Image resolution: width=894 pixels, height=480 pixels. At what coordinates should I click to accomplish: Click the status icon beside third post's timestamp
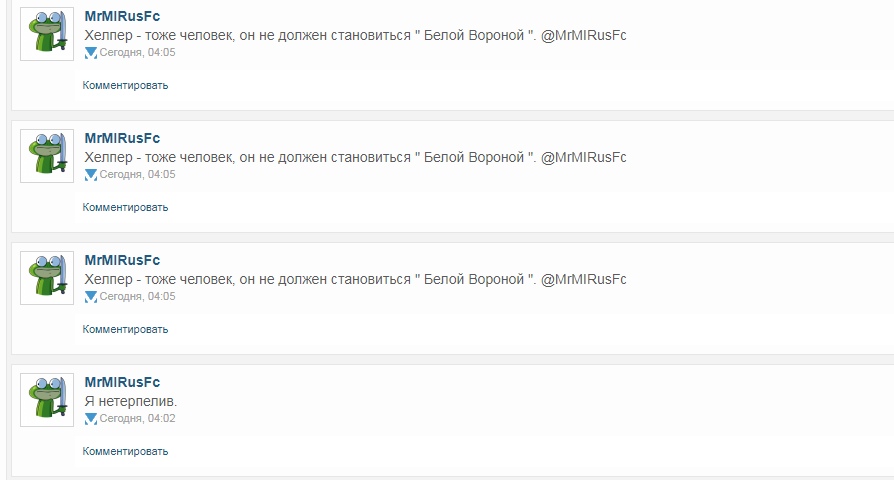(91, 297)
